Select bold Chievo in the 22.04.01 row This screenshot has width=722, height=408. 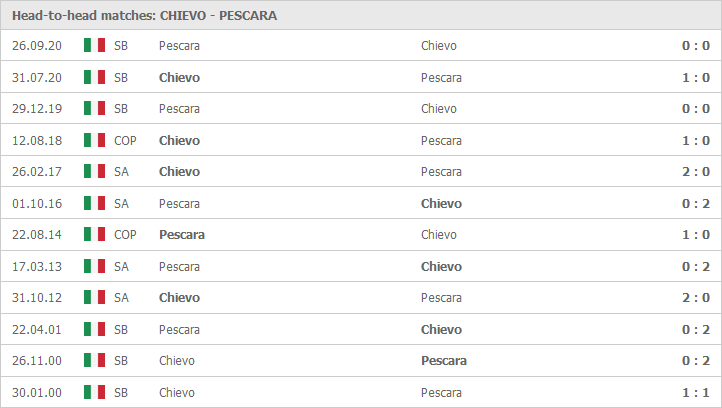pos(441,330)
